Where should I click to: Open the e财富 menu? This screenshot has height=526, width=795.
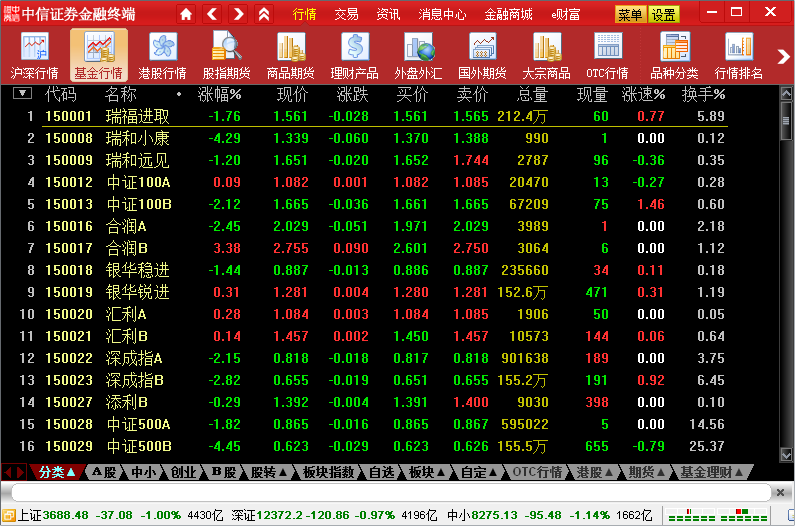566,14
